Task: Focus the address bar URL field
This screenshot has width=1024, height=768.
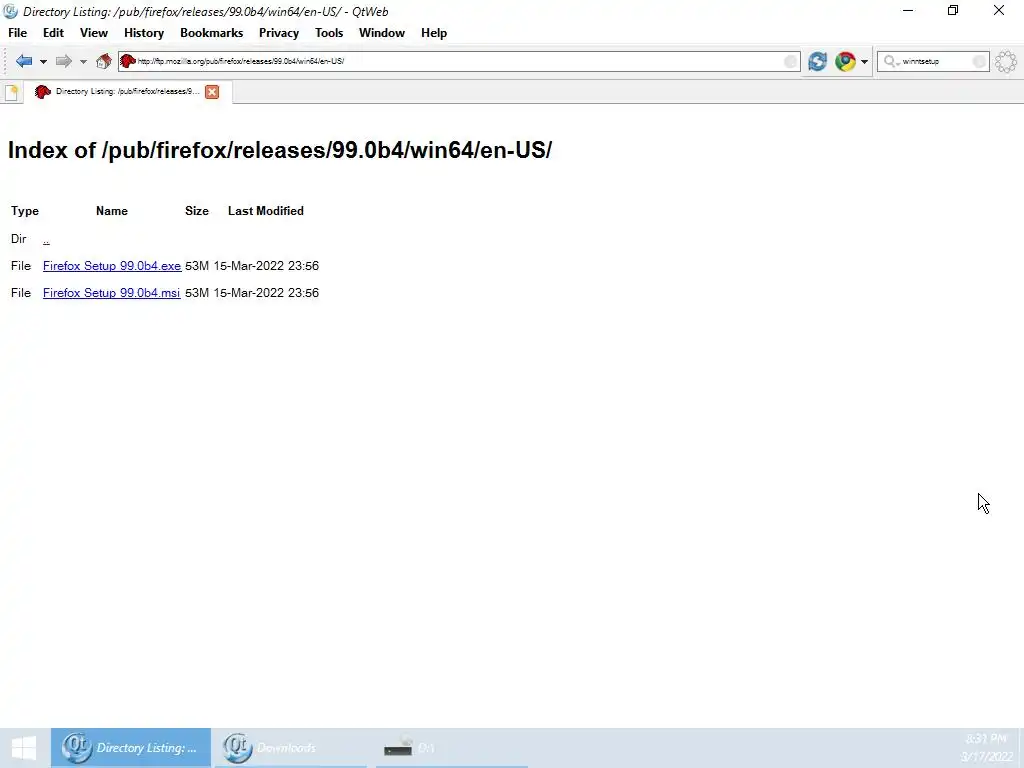Action: point(459,61)
